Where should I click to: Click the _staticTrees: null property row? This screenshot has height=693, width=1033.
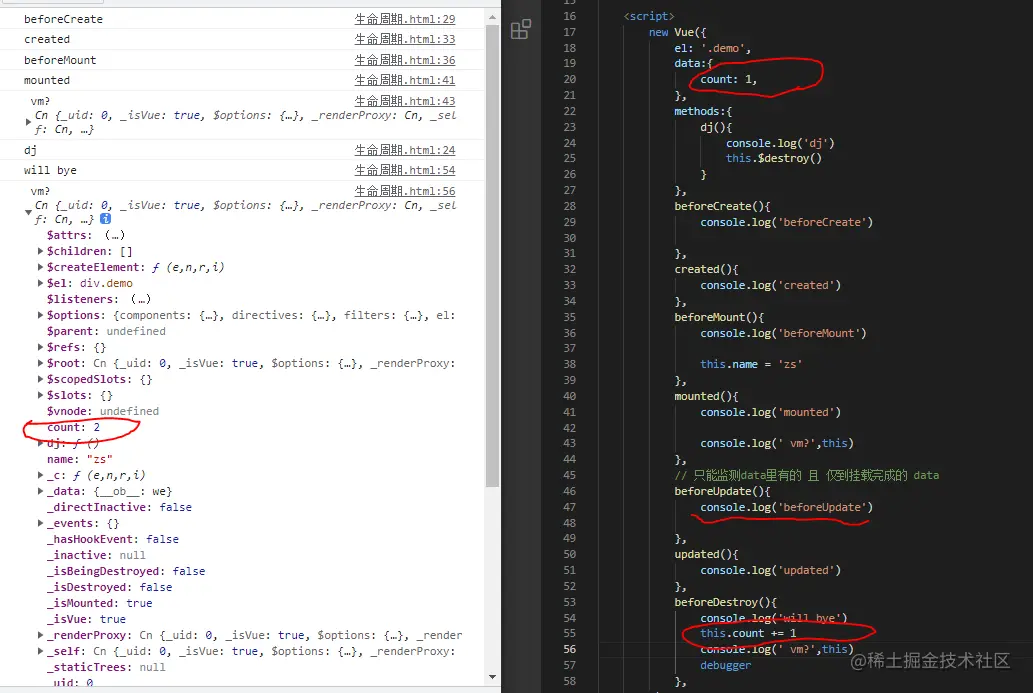pyautogui.click(x=106, y=667)
